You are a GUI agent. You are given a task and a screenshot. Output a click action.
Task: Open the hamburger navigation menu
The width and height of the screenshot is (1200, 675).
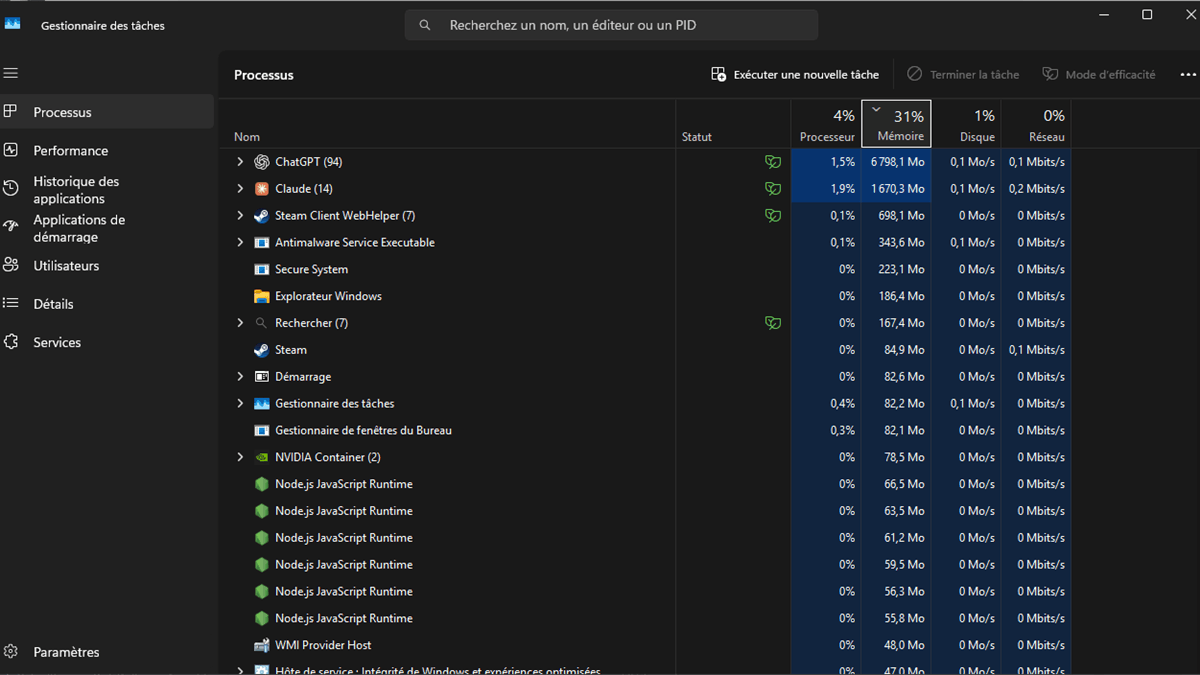click(11, 73)
